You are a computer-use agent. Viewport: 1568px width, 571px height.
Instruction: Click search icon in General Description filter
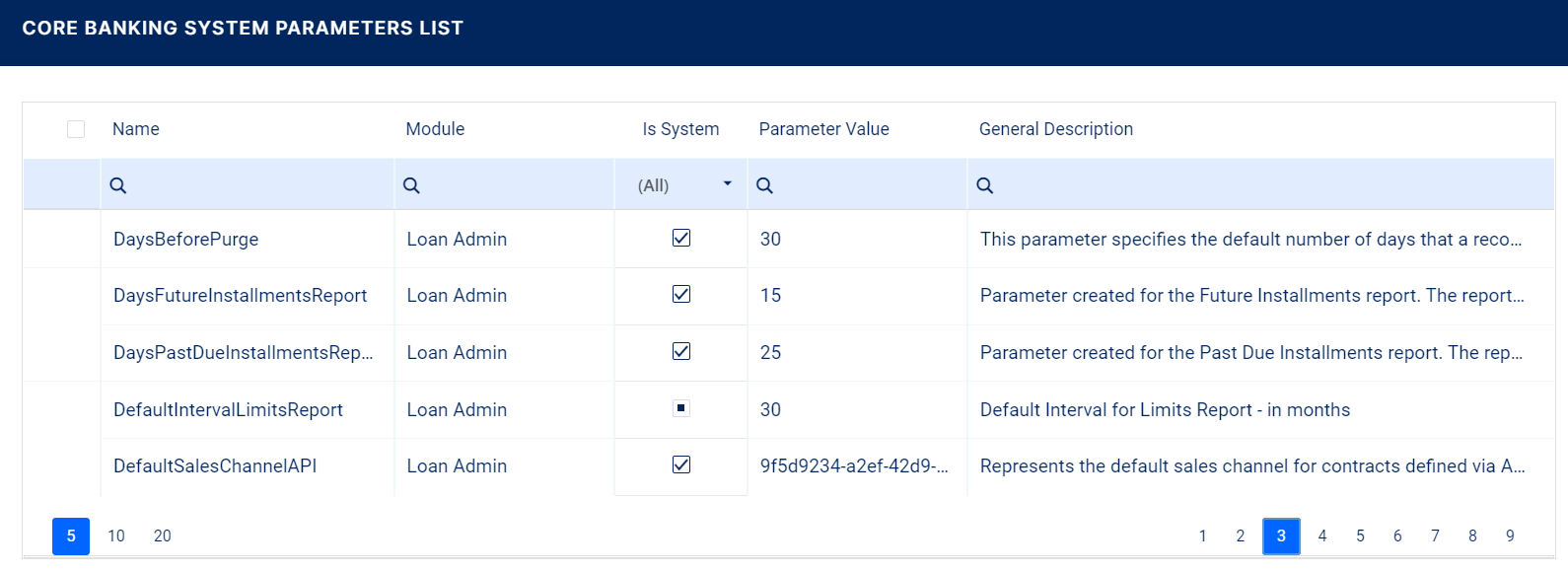[x=984, y=185]
